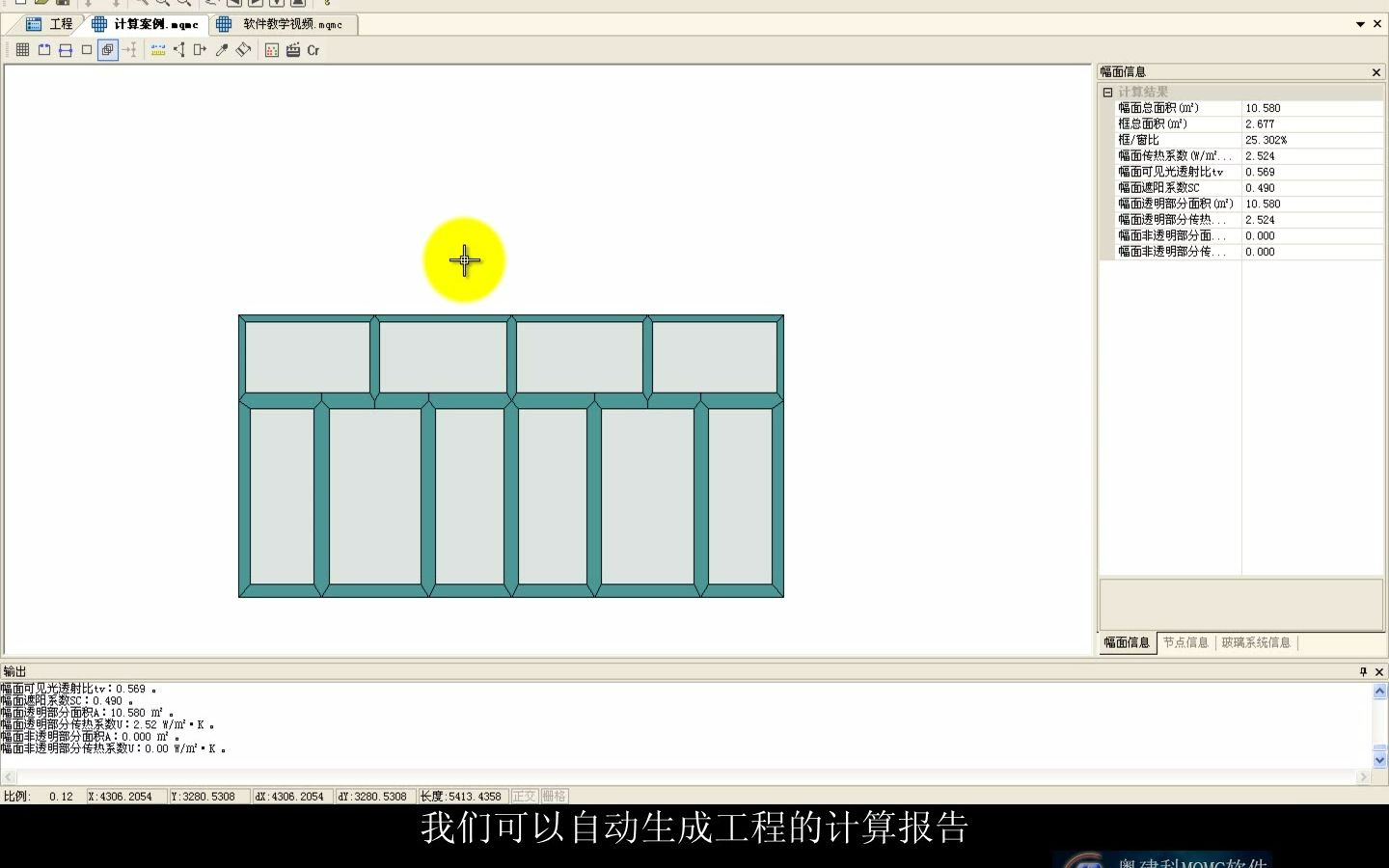
Task: Click the calculation results toolbar icon
Action: [272, 50]
